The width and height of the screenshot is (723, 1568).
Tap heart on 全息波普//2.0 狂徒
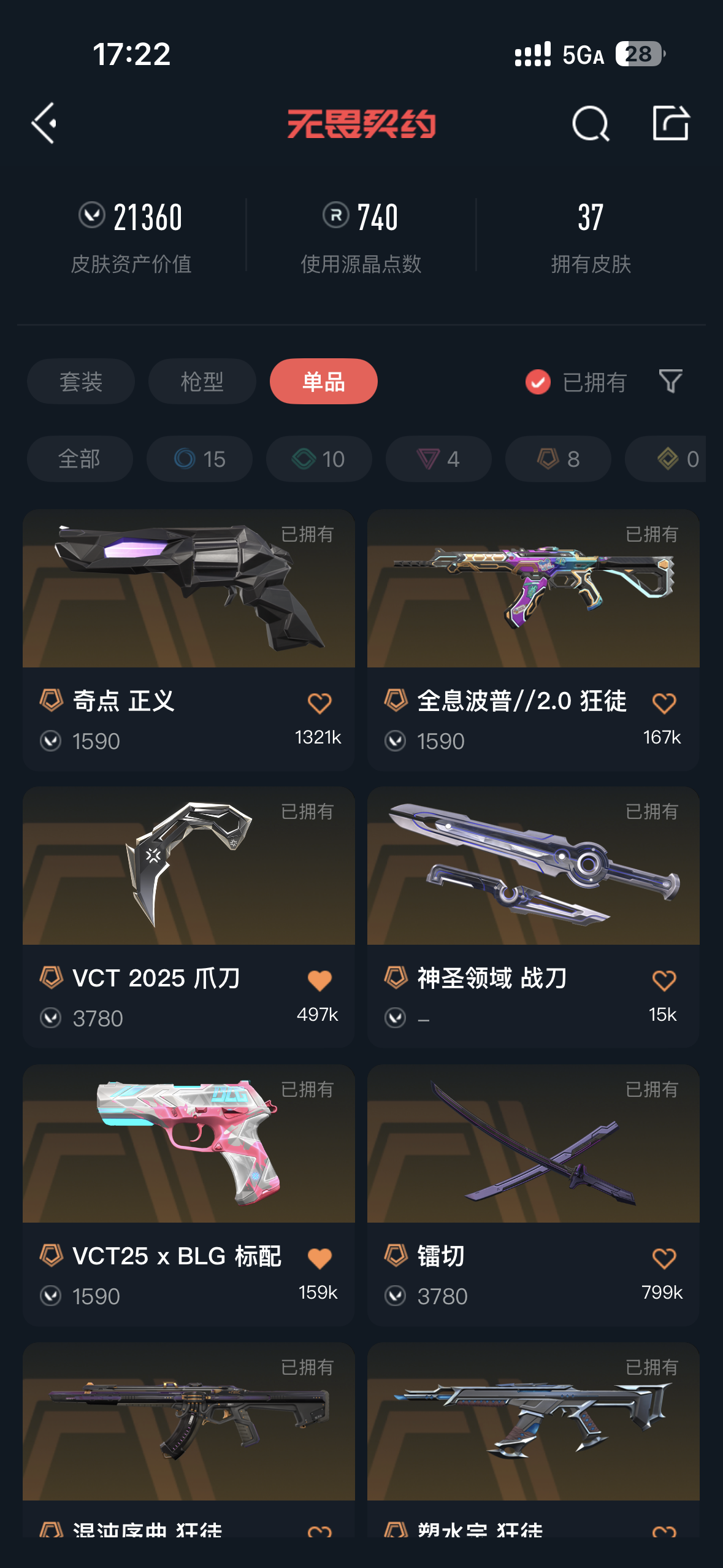(664, 703)
